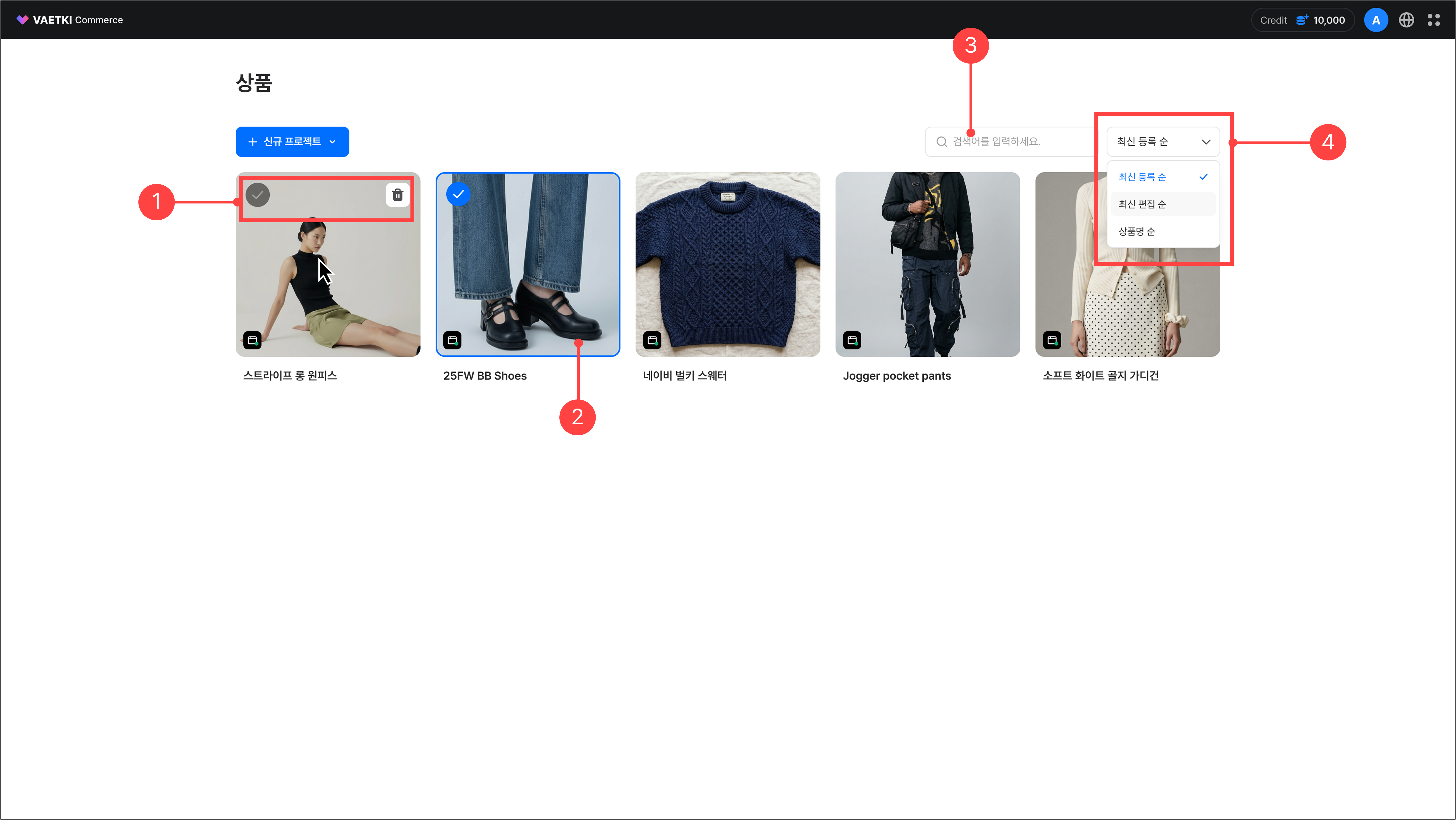Open the 신규 프로젝트 new project dropdown
Viewport: 1456px width, 820px height.
coord(292,141)
